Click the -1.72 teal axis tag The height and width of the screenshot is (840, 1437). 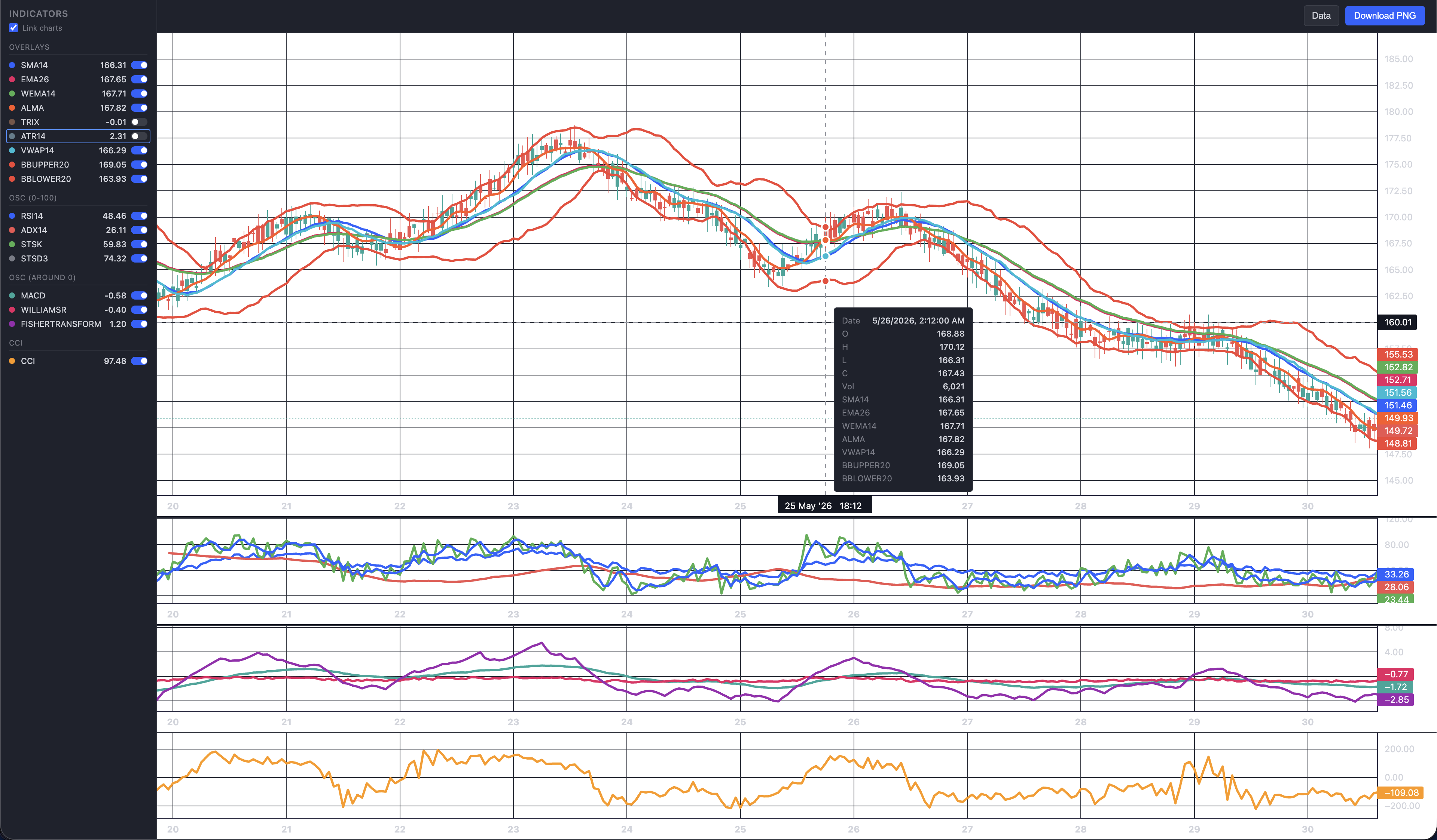point(1395,687)
